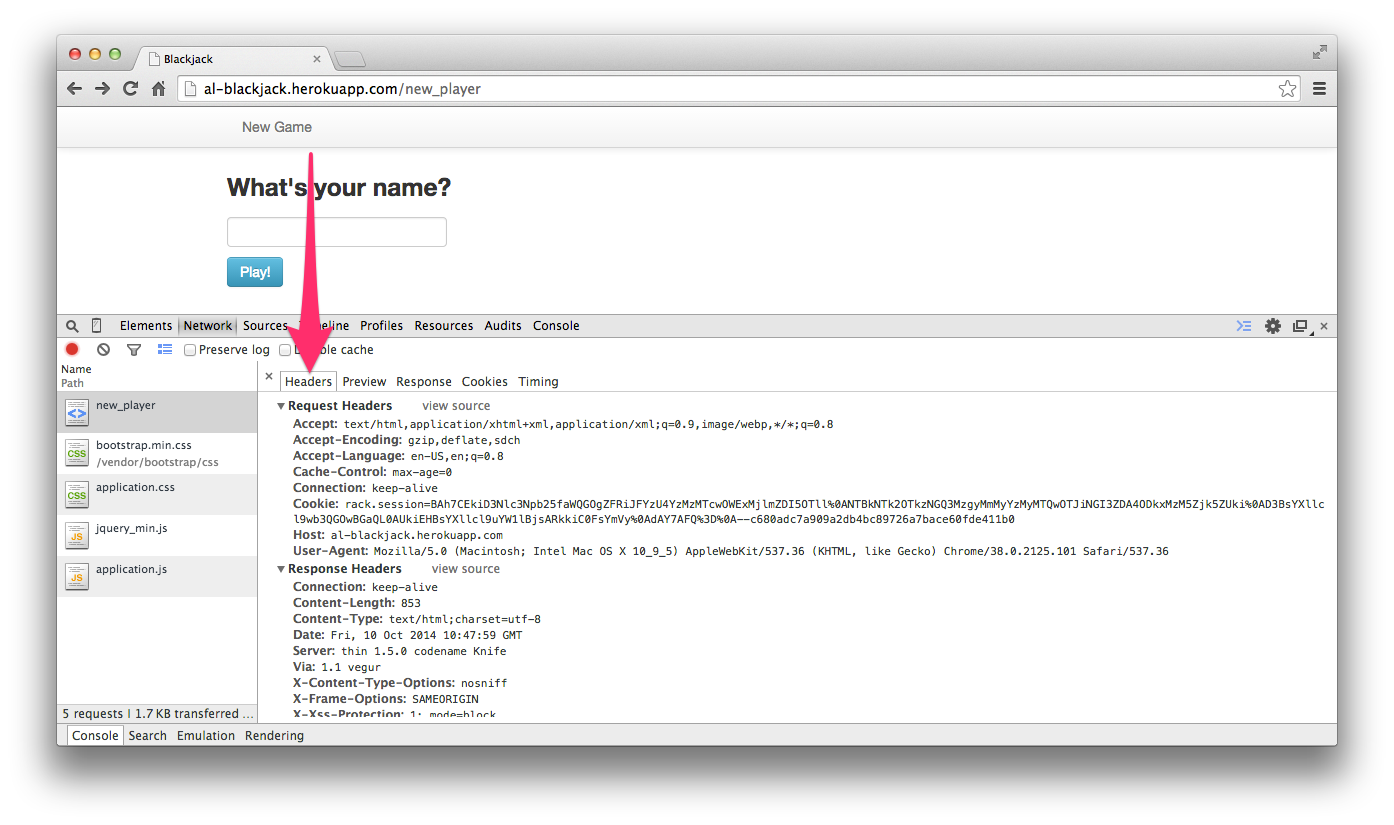Stop recording with red record button
The height and width of the screenshot is (825, 1394).
pos(72,350)
